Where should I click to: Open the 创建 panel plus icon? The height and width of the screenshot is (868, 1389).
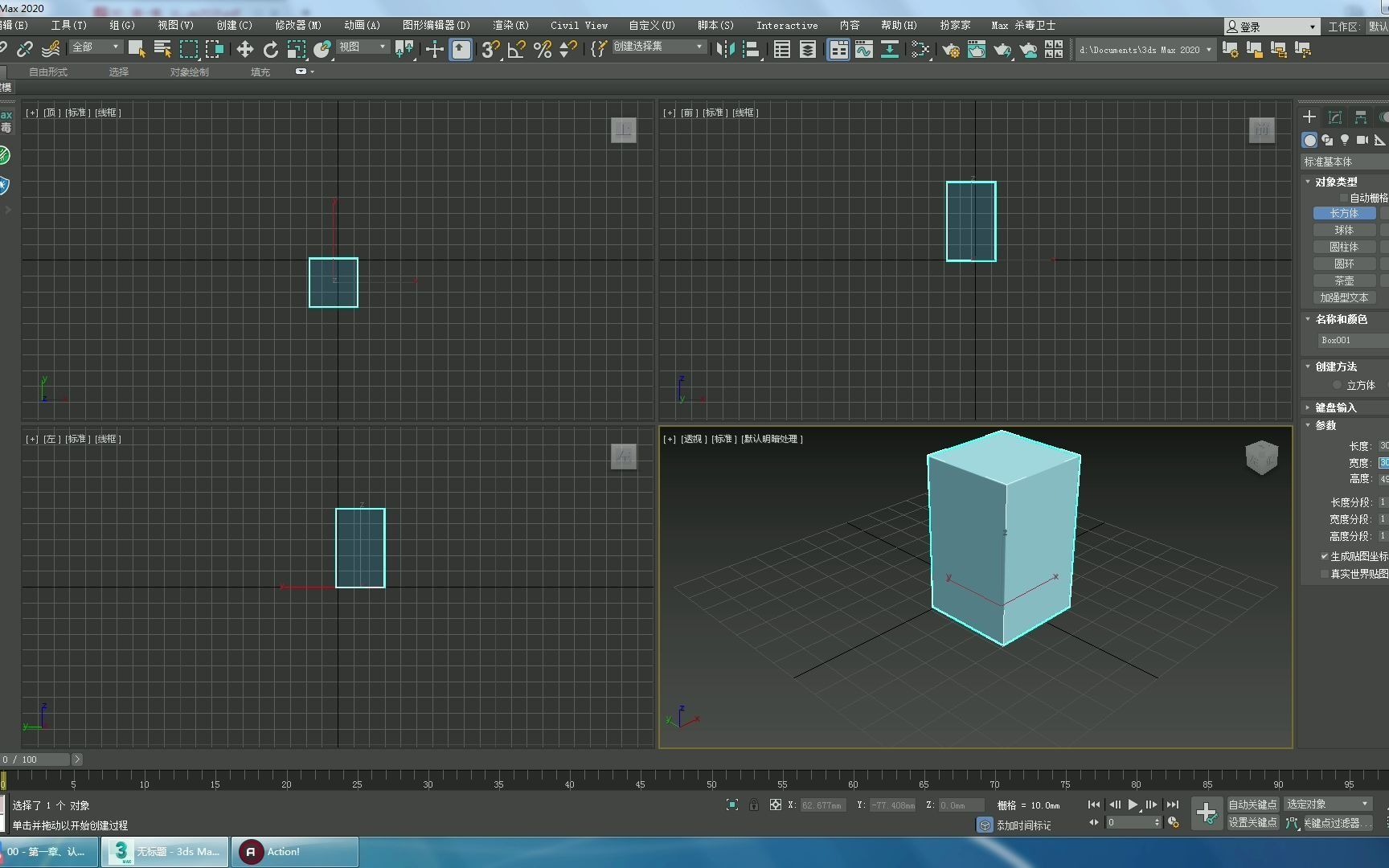tap(1309, 117)
